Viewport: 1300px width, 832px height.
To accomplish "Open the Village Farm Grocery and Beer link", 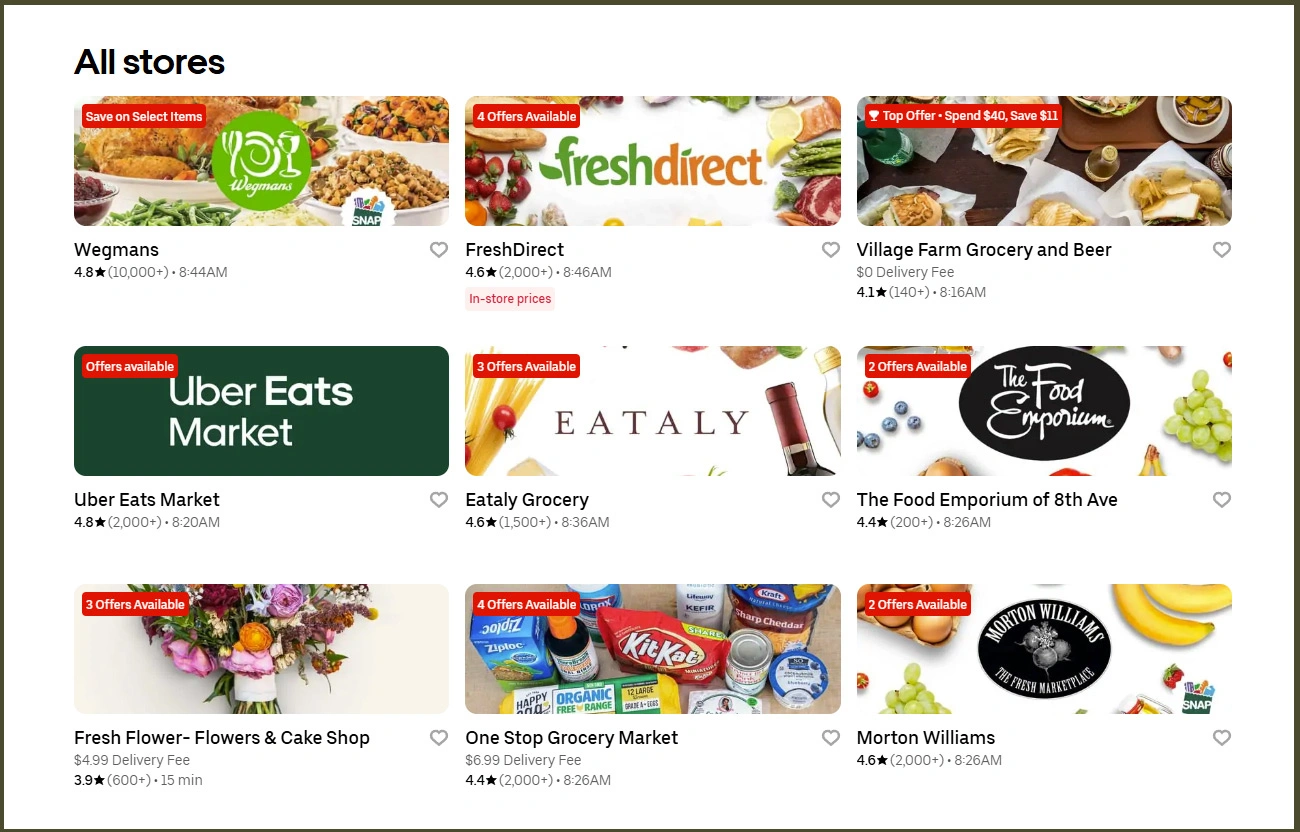I will point(984,250).
